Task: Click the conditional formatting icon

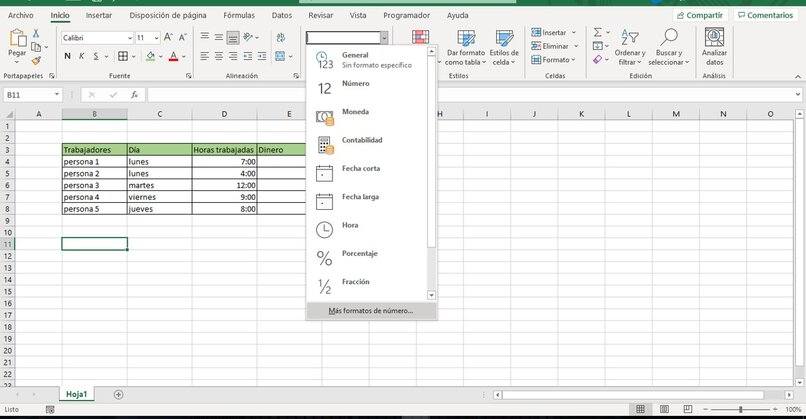Action: (x=420, y=37)
